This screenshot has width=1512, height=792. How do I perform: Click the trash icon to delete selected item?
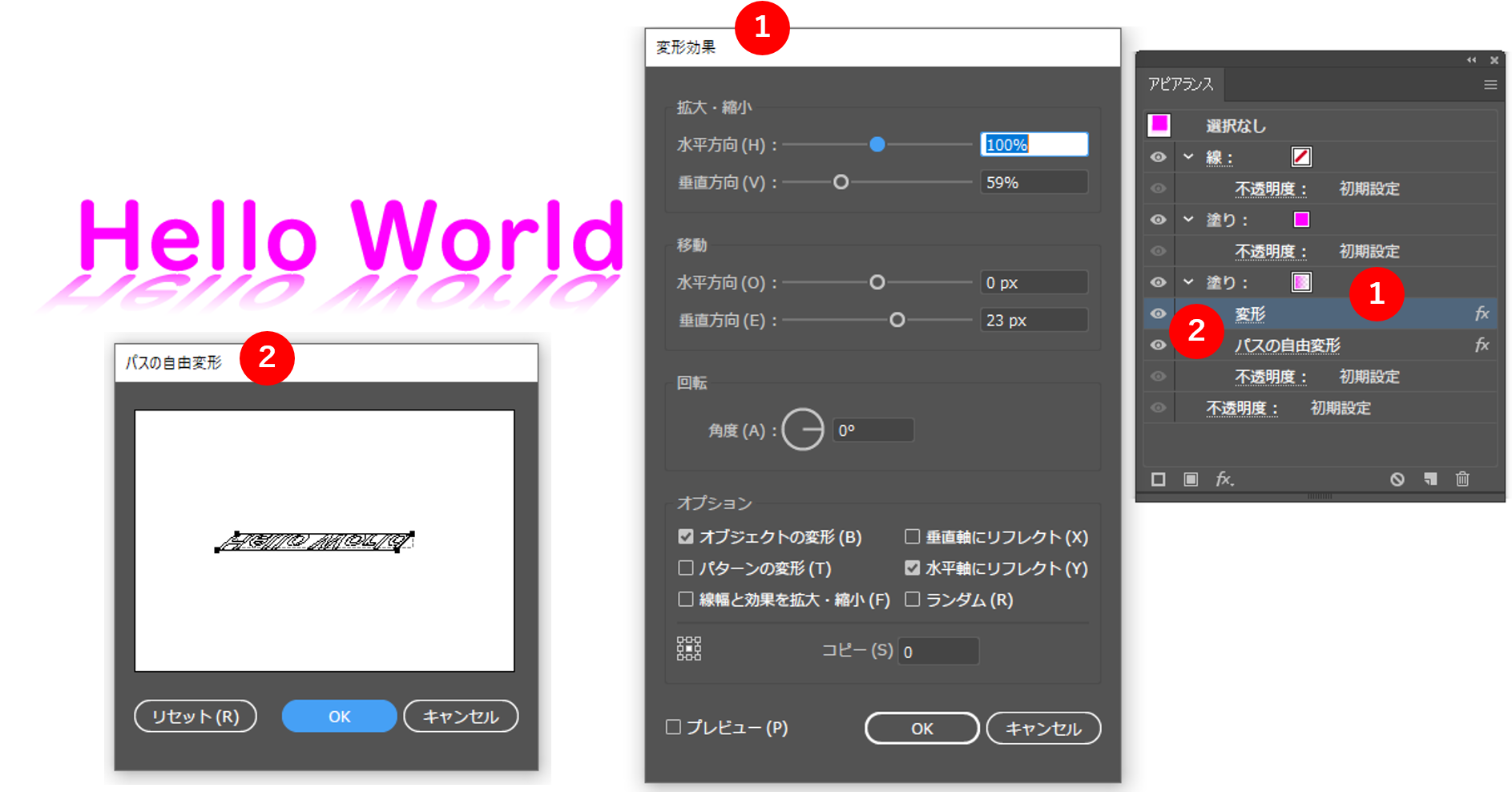tap(1462, 479)
